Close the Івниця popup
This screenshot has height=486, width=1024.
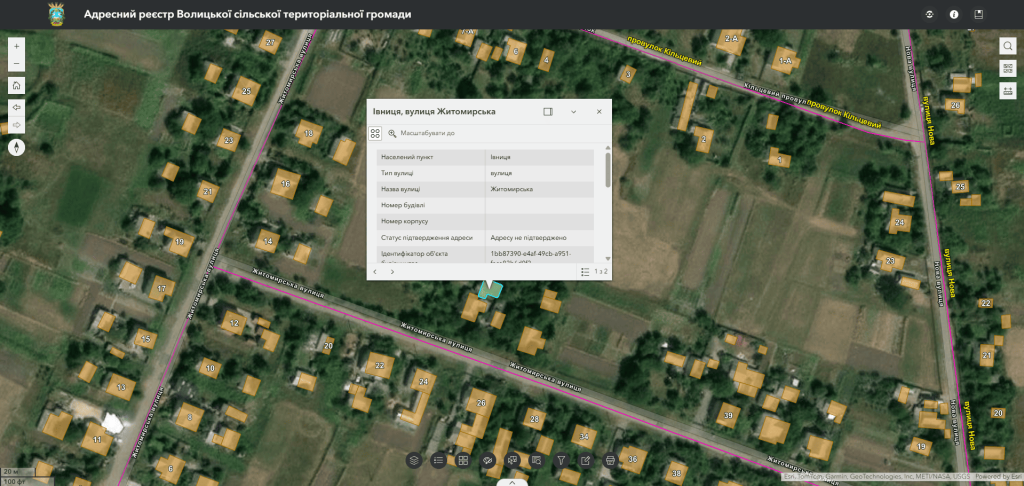[599, 112]
